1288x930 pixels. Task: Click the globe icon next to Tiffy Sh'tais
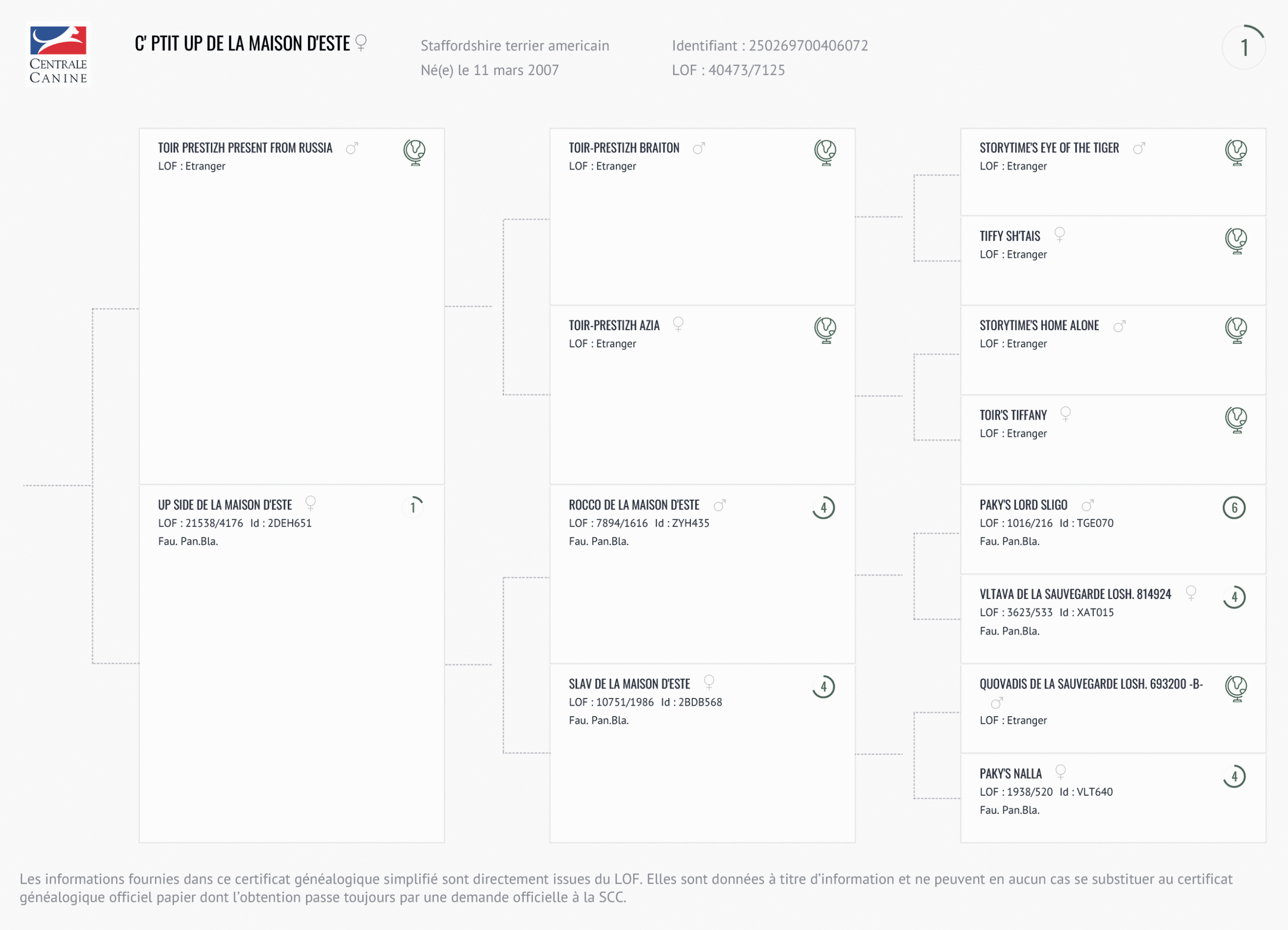pos(1236,241)
